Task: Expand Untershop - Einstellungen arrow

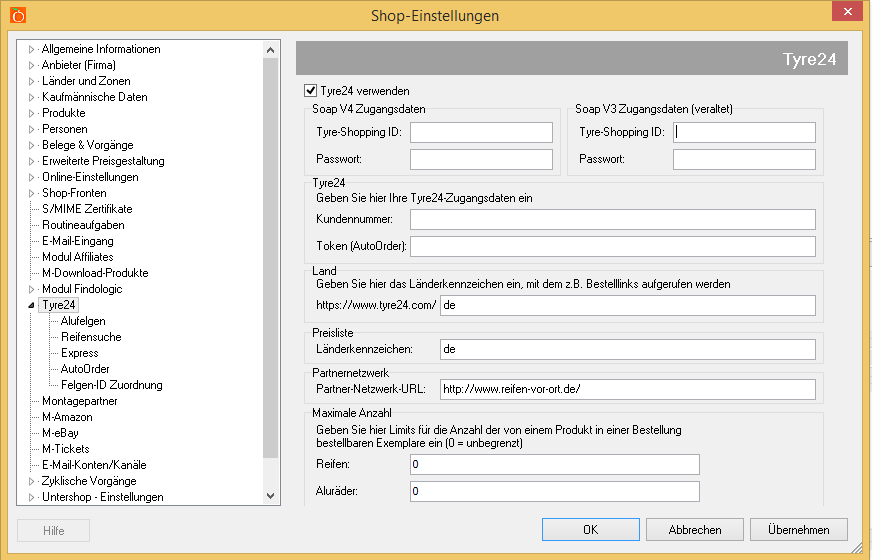Action: click(x=32, y=497)
